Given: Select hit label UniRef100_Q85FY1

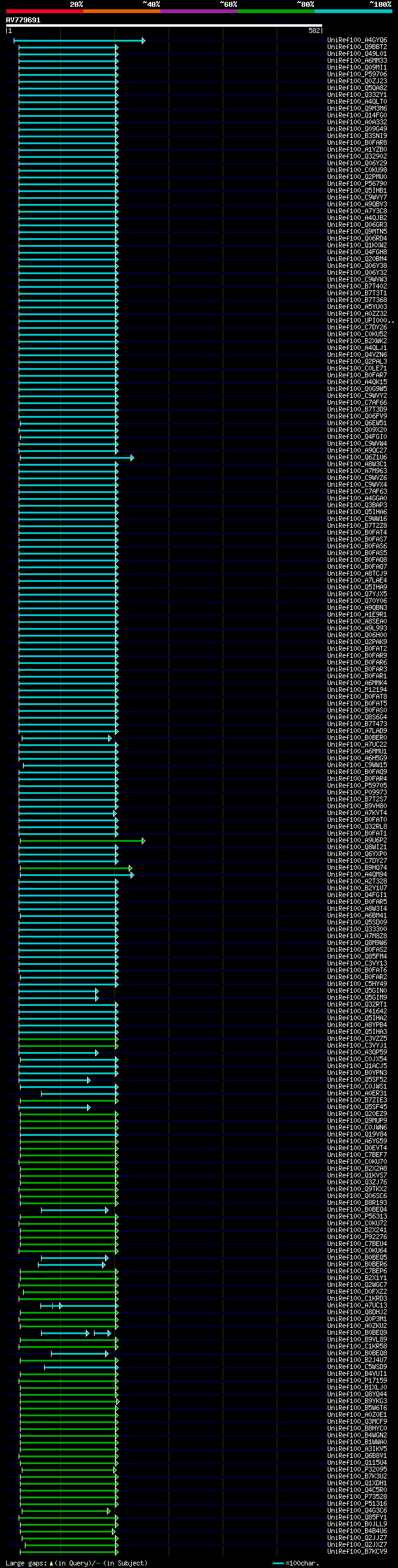Looking at the screenshot, I should click(357, 1518).
